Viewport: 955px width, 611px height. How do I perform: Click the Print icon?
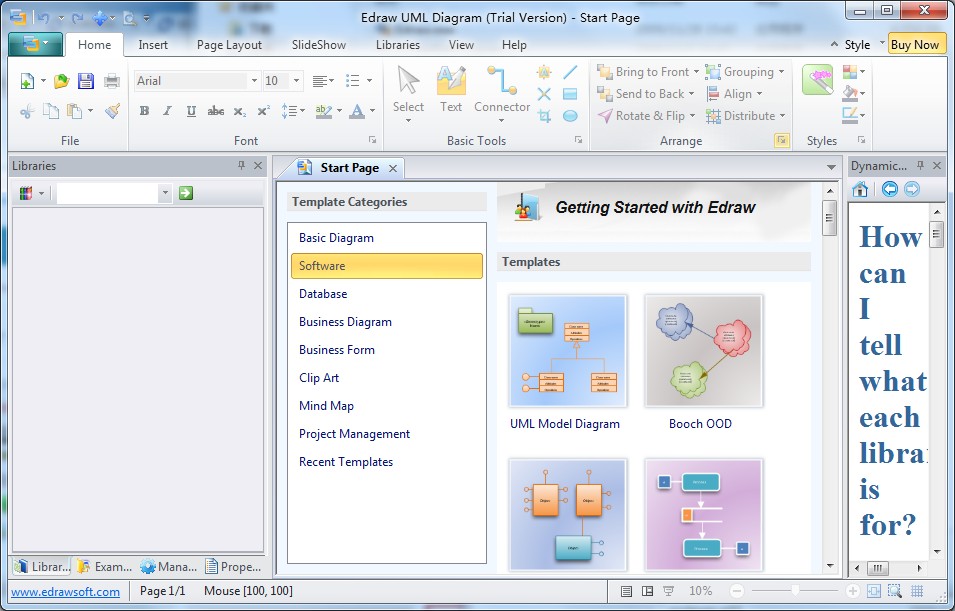[x=112, y=81]
